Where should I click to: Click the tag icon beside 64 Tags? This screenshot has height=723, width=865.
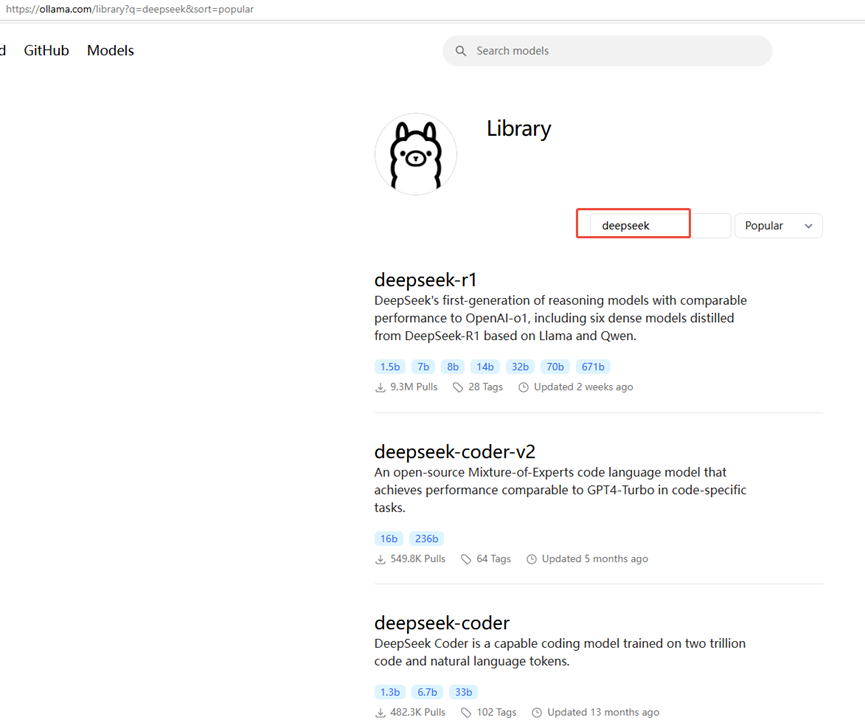[x=466, y=559]
